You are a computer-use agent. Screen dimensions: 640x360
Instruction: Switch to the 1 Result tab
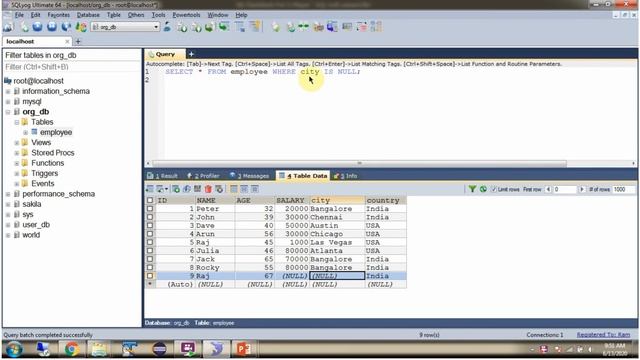click(162, 176)
